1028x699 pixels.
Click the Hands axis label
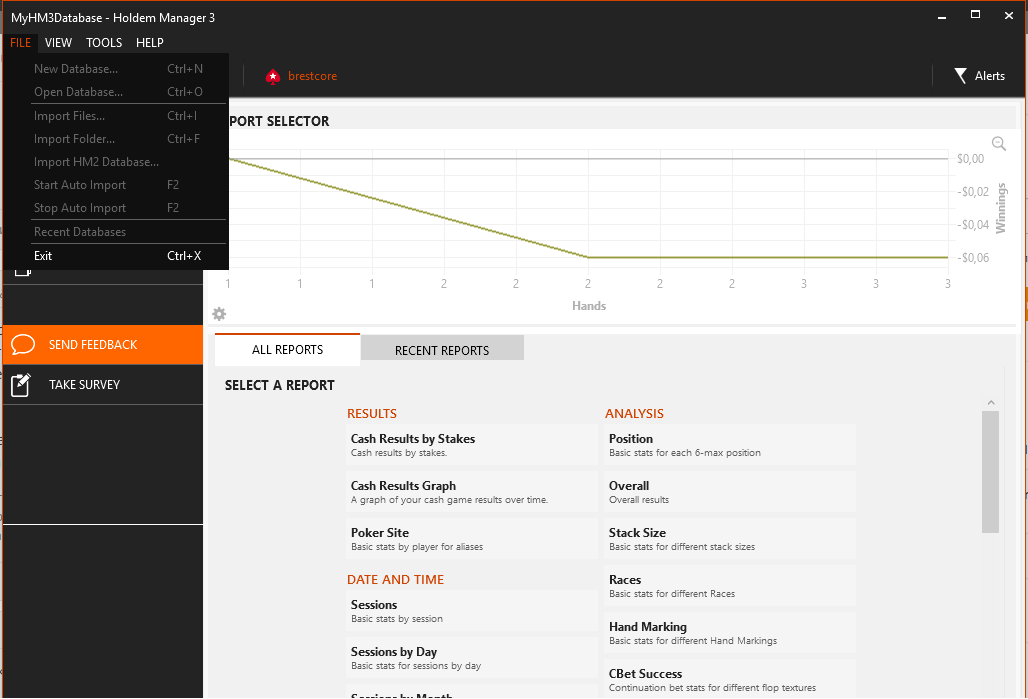pos(589,306)
